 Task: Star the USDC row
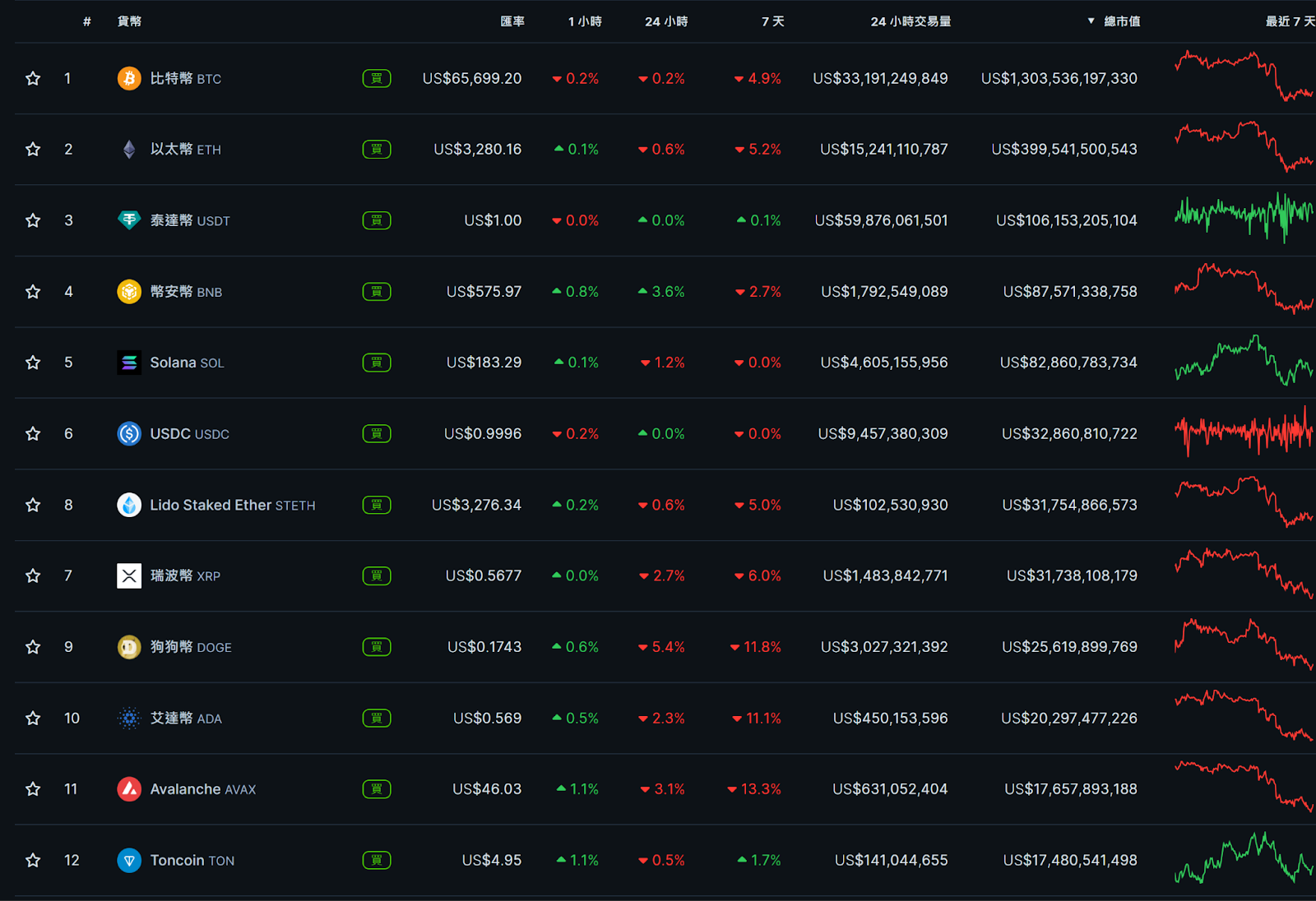pyautogui.click(x=33, y=433)
